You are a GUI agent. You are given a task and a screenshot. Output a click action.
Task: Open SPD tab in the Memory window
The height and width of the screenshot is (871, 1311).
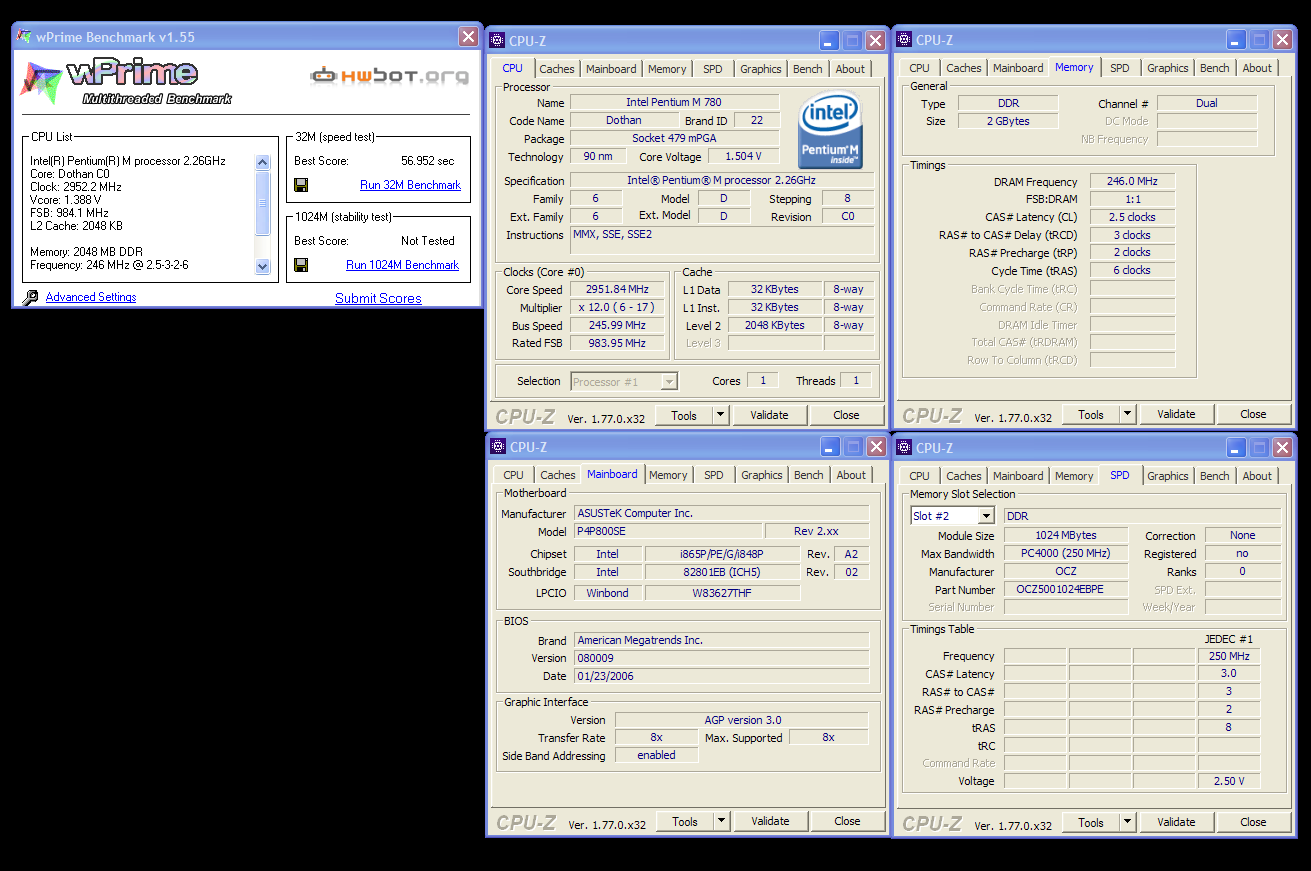(1120, 68)
